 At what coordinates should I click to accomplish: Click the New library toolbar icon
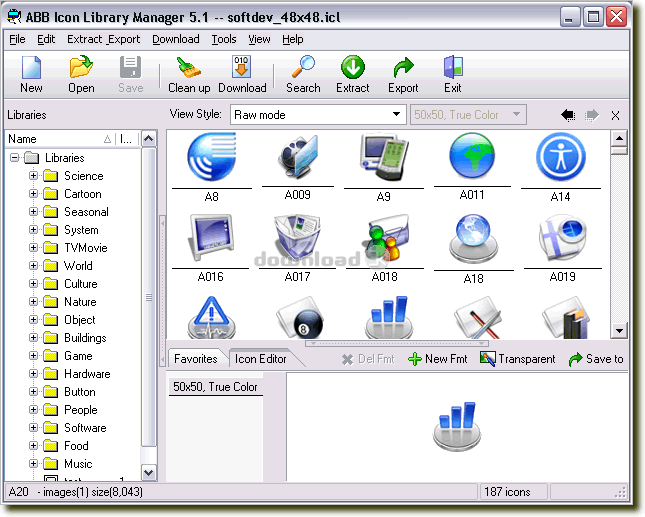click(x=31, y=68)
